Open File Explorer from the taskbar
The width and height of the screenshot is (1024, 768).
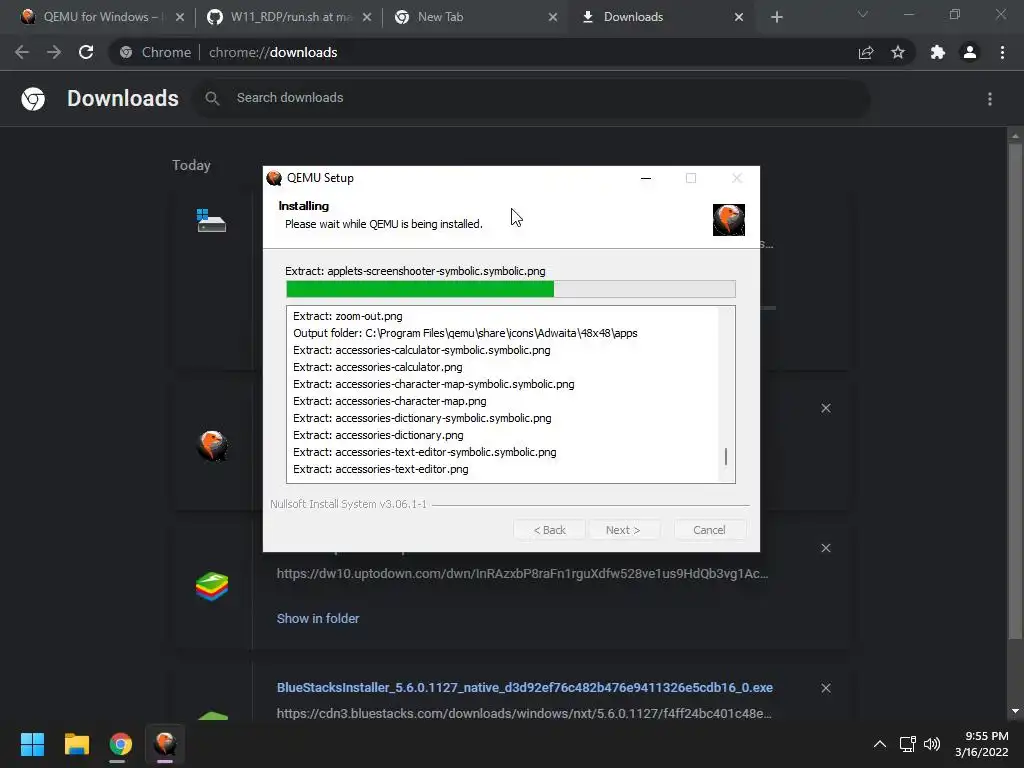click(x=76, y=744)
